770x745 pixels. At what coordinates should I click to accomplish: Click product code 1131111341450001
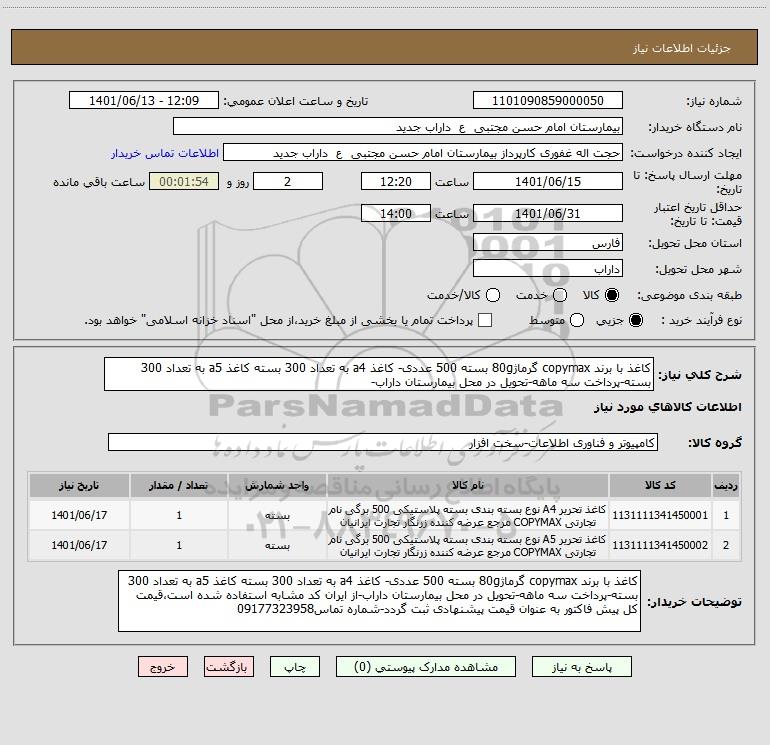point(660,515)
